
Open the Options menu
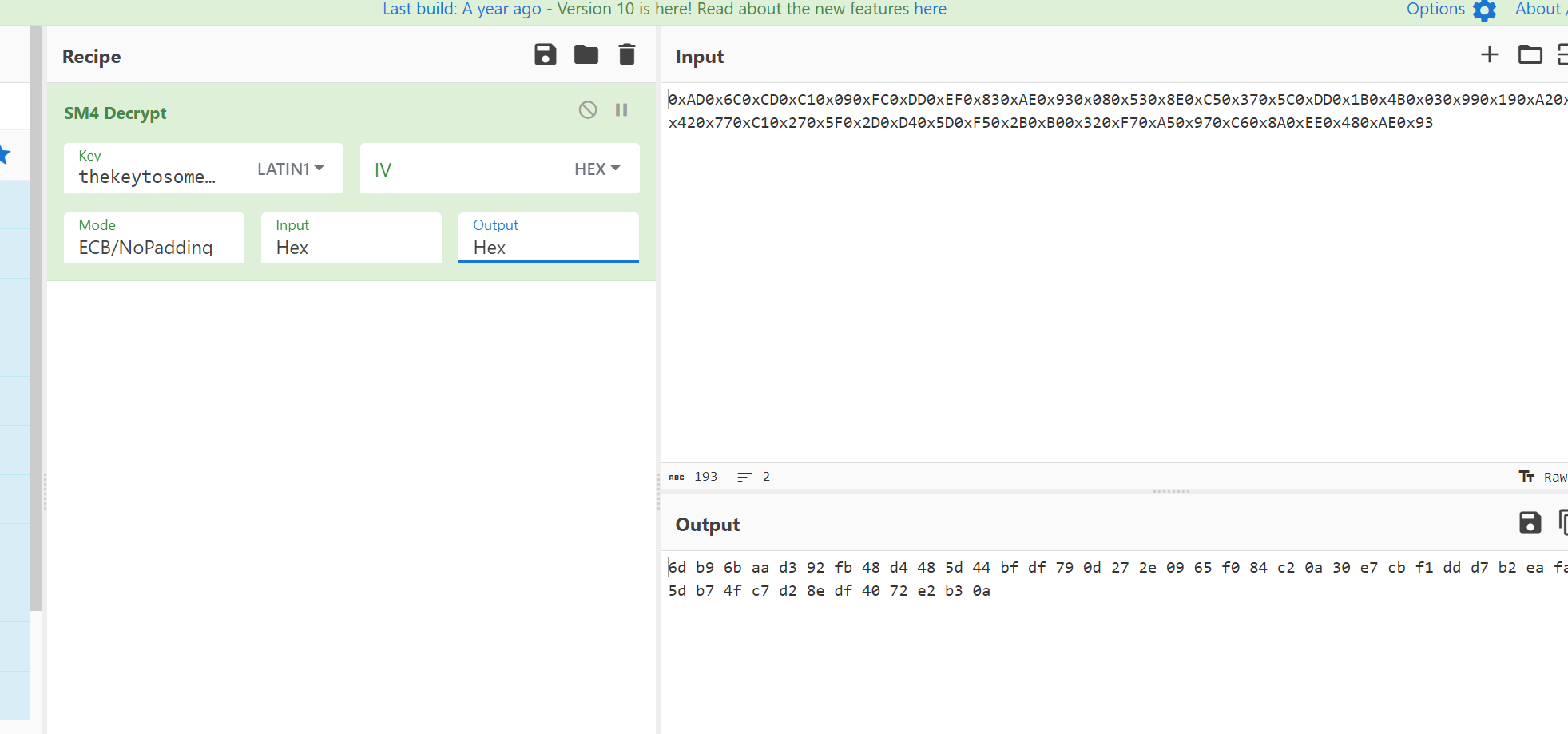(x=1435, y=10)
